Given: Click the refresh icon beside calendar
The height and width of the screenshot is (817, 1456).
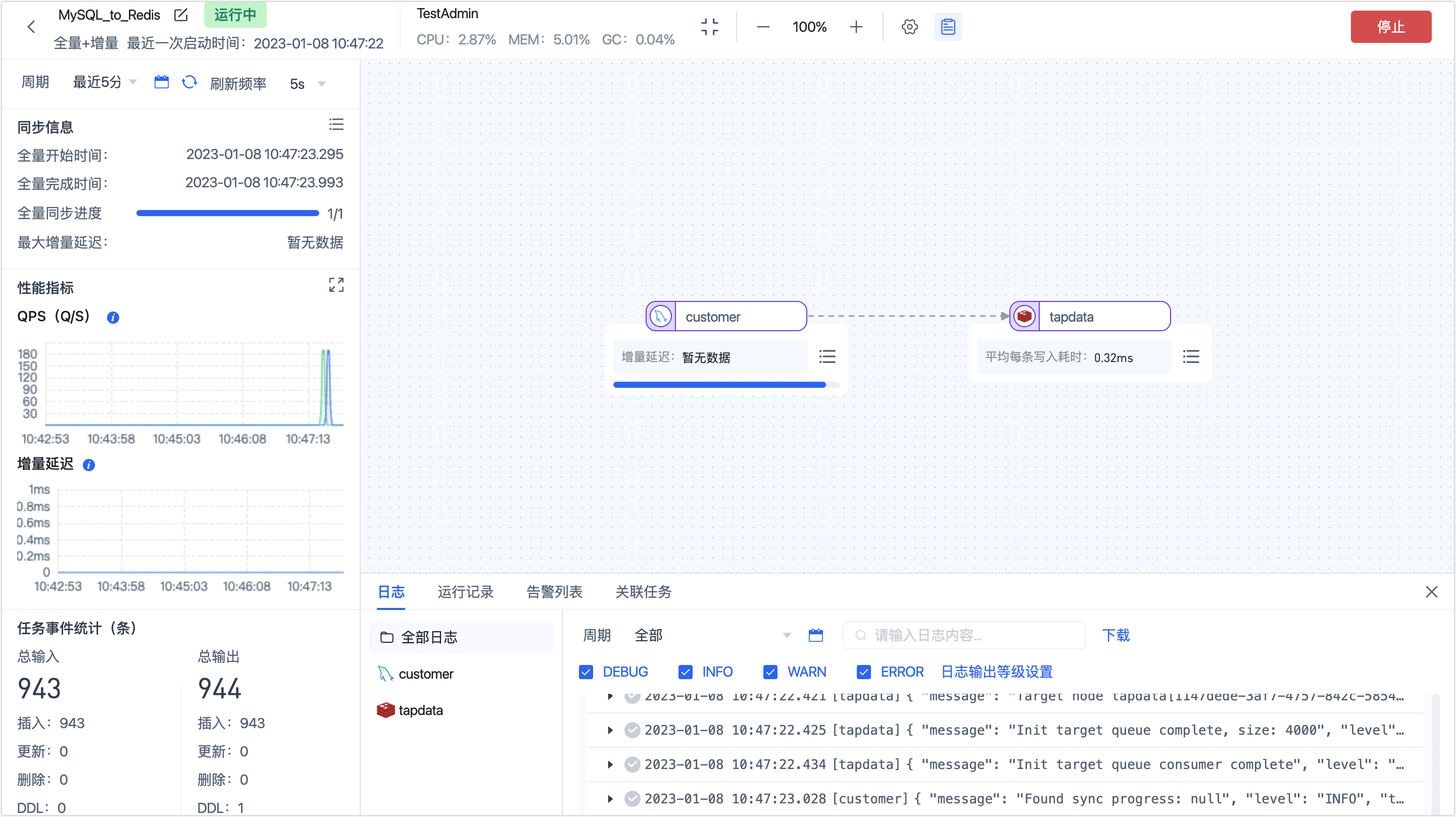Looking at the screenshot, I should click(x=189, y=83).
